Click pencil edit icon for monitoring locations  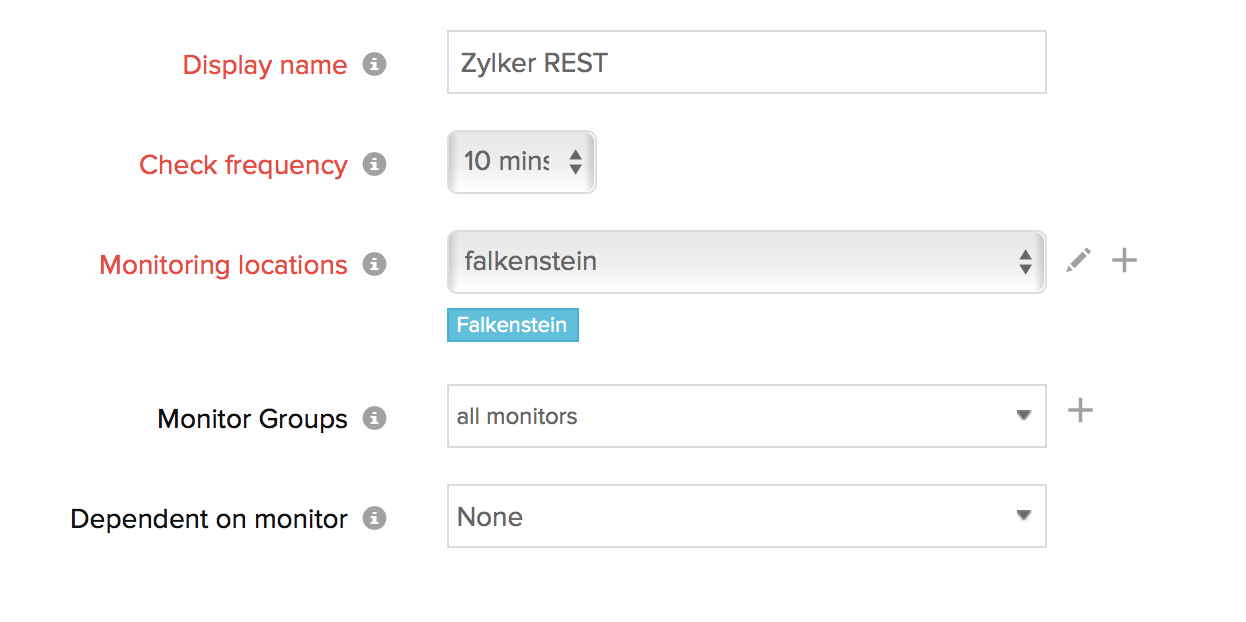(1078, 261)
